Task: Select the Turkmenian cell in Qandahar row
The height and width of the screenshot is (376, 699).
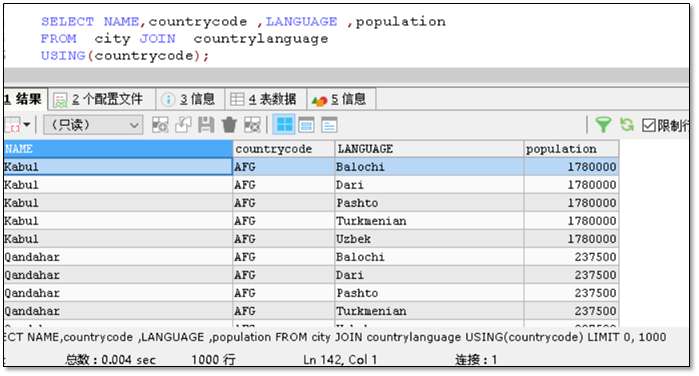Action: point(429,311)
